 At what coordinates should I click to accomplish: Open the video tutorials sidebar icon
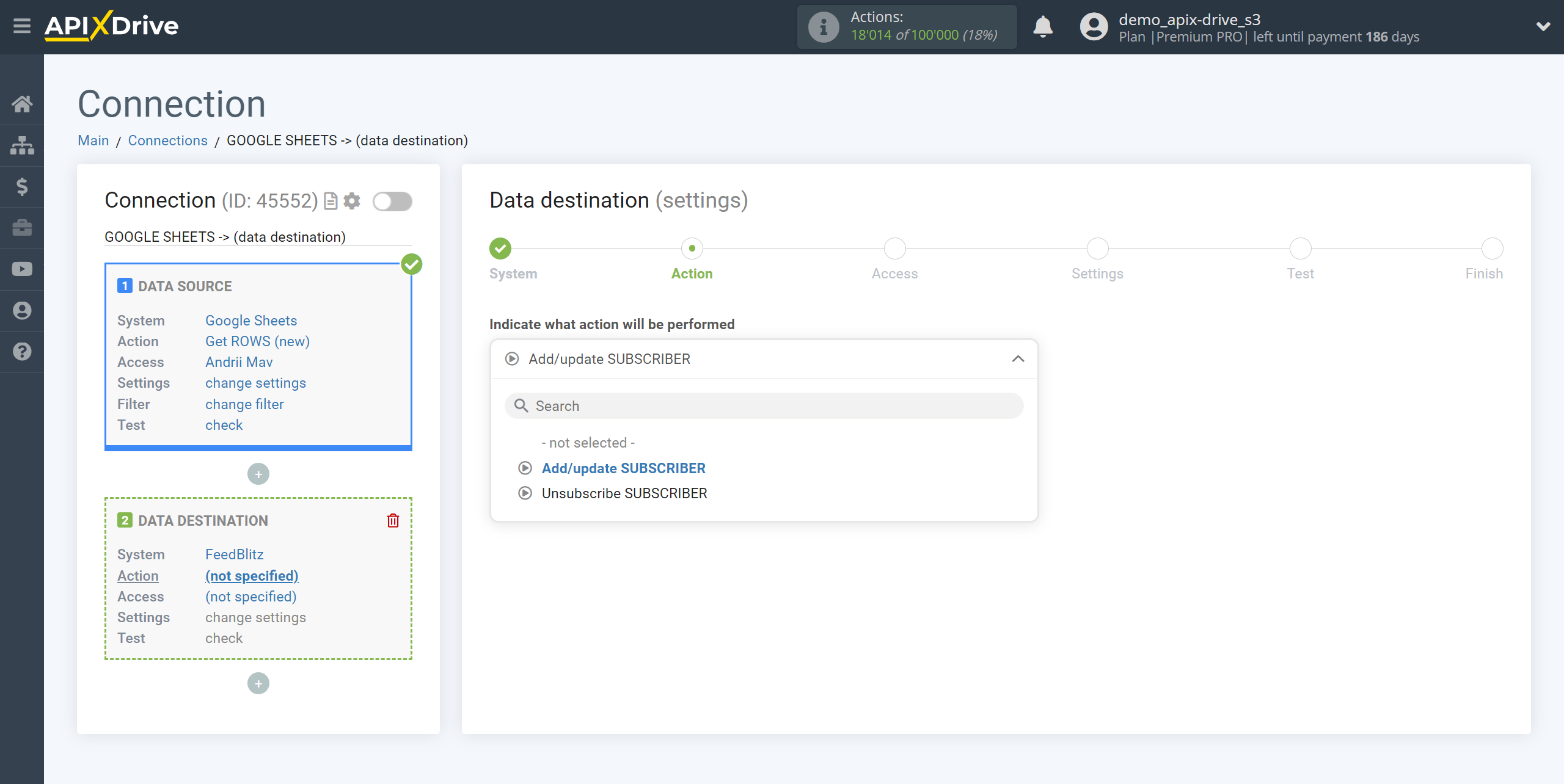[22, 269]
